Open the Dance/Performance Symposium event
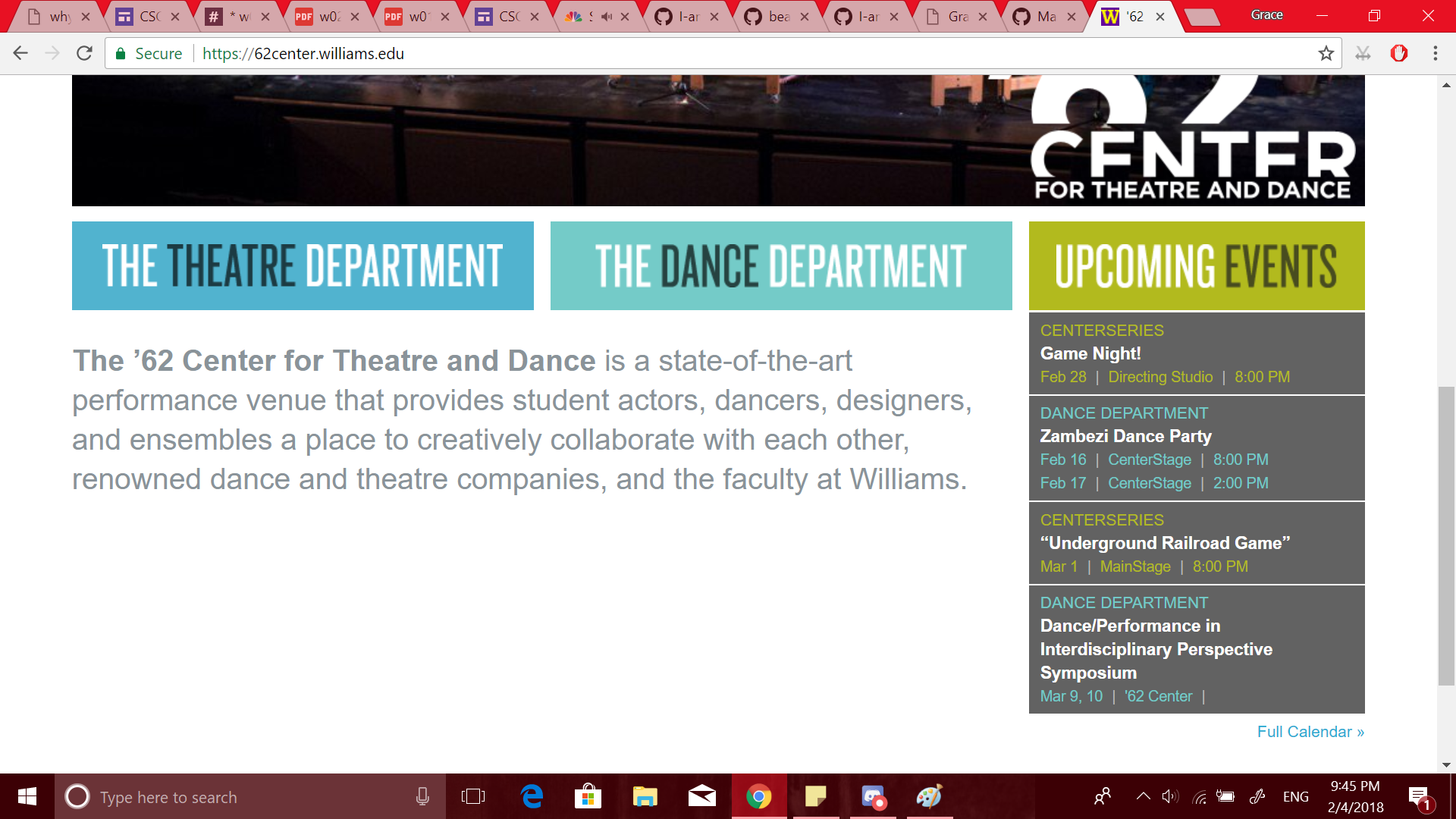 coord(1156,649)
